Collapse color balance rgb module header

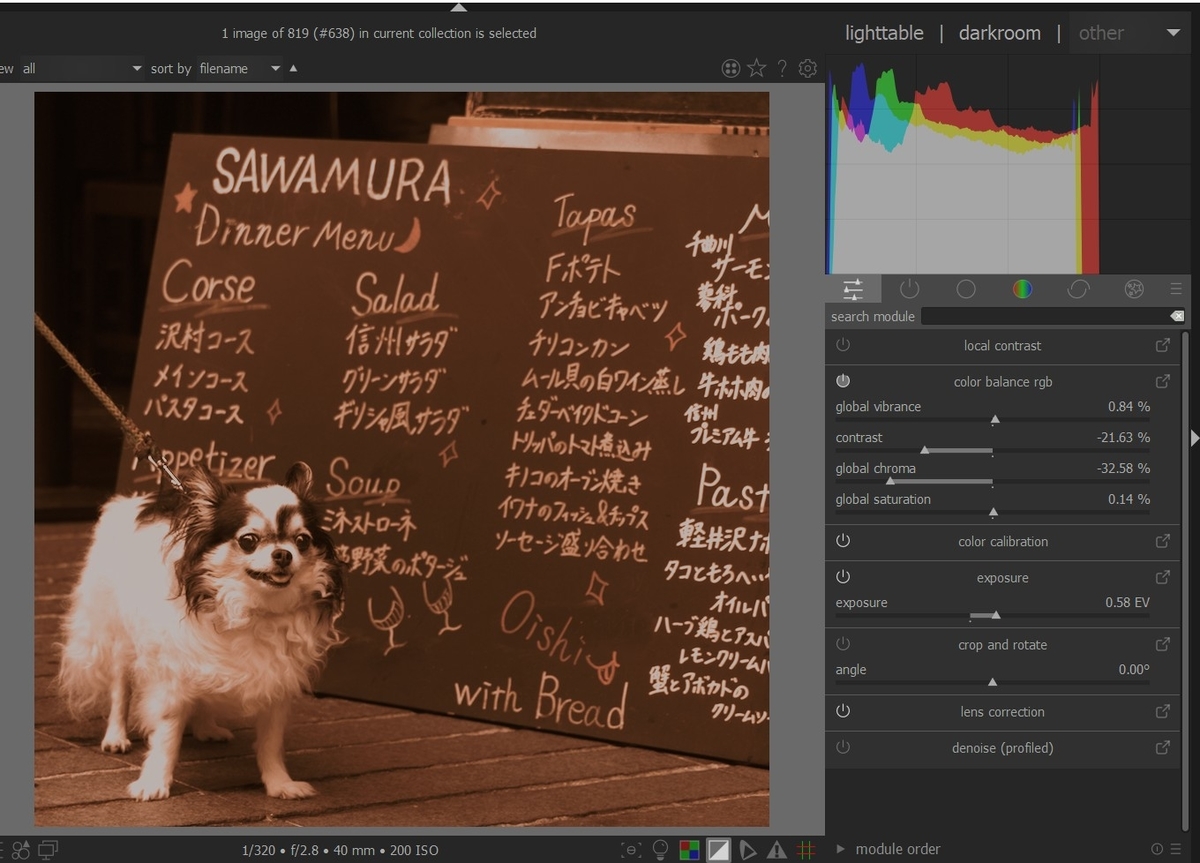(x=1002, y=381)
